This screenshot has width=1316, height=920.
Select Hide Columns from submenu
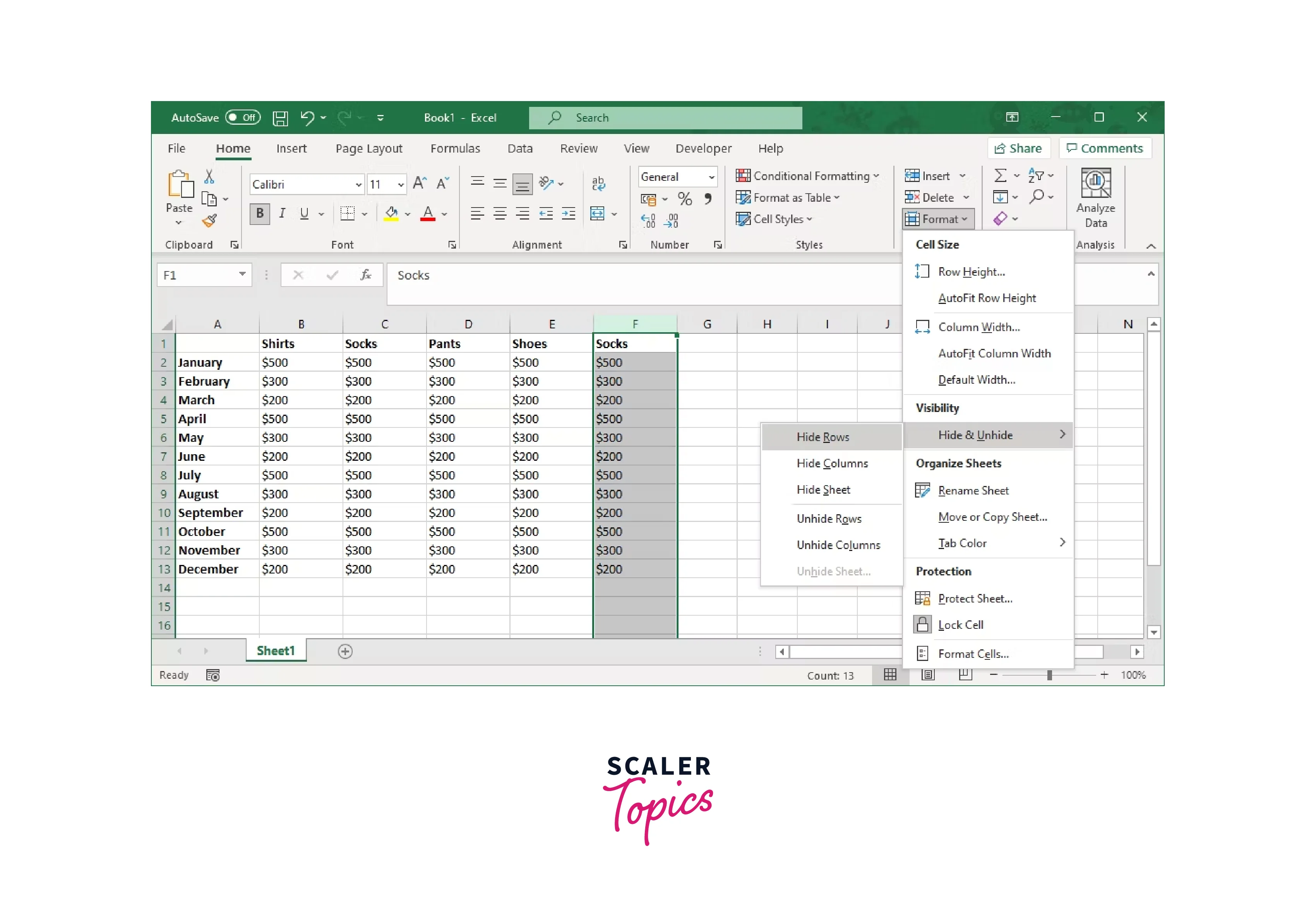click(x=832, y=463)
